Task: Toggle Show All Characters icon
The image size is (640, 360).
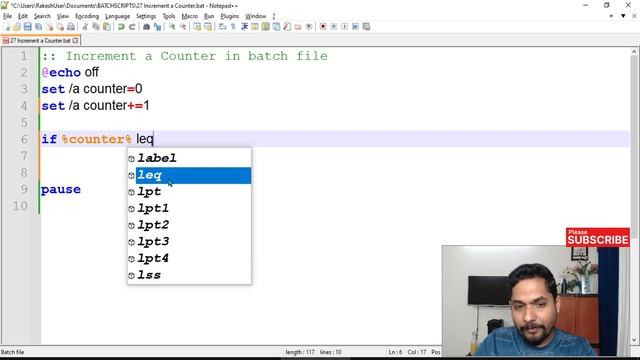Action: click(x=233, y=27)
